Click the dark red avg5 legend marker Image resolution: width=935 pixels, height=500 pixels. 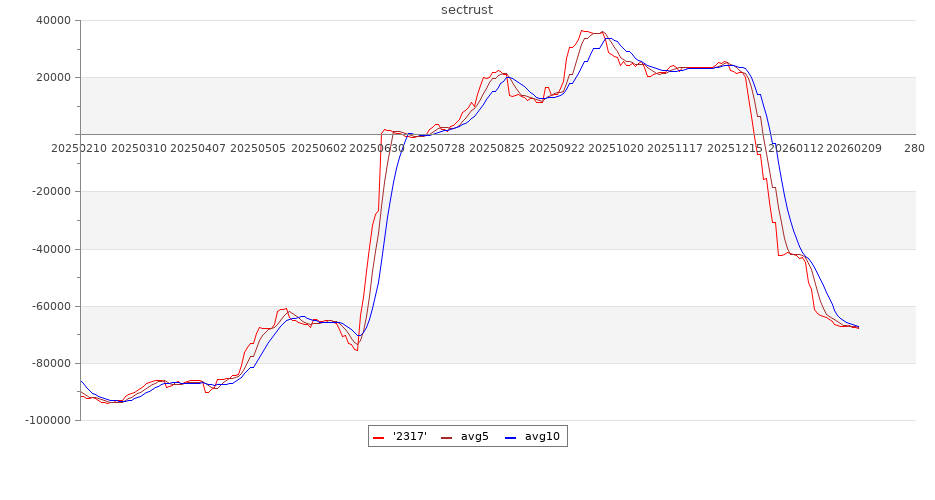pyautogui.click(x=446, y=437)
